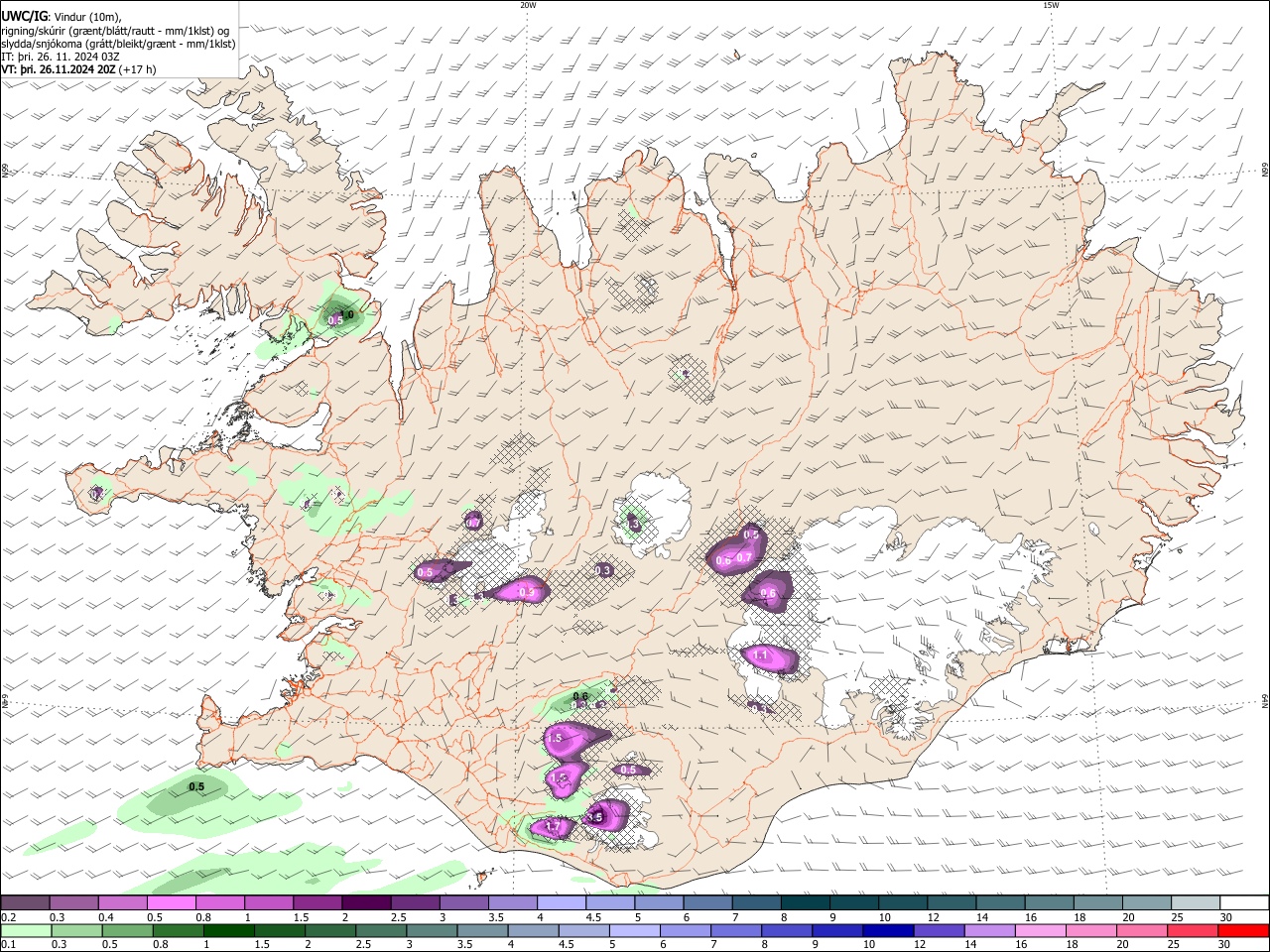This screenshot has width=1270, height=952.
Task: Click the '20W' longitude label at top
Action: (x=528, y=5)
